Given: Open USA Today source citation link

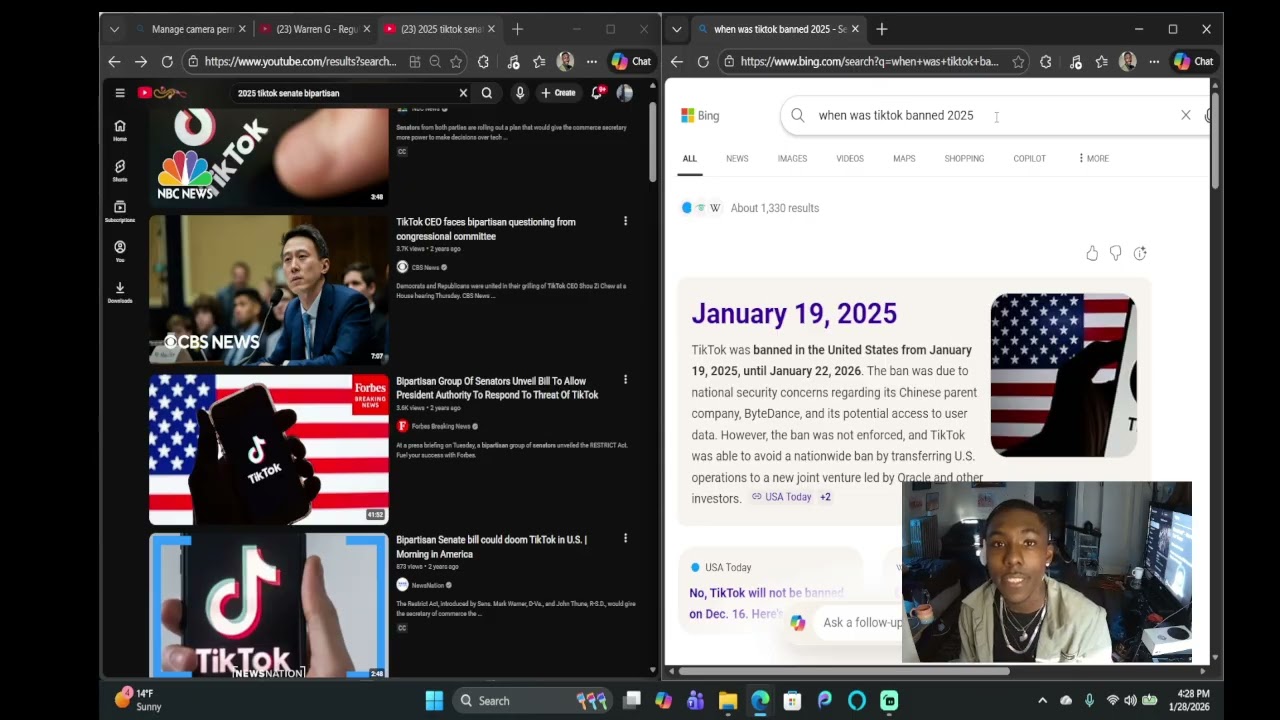Looking at the screenshot, I should click(782, 497).
